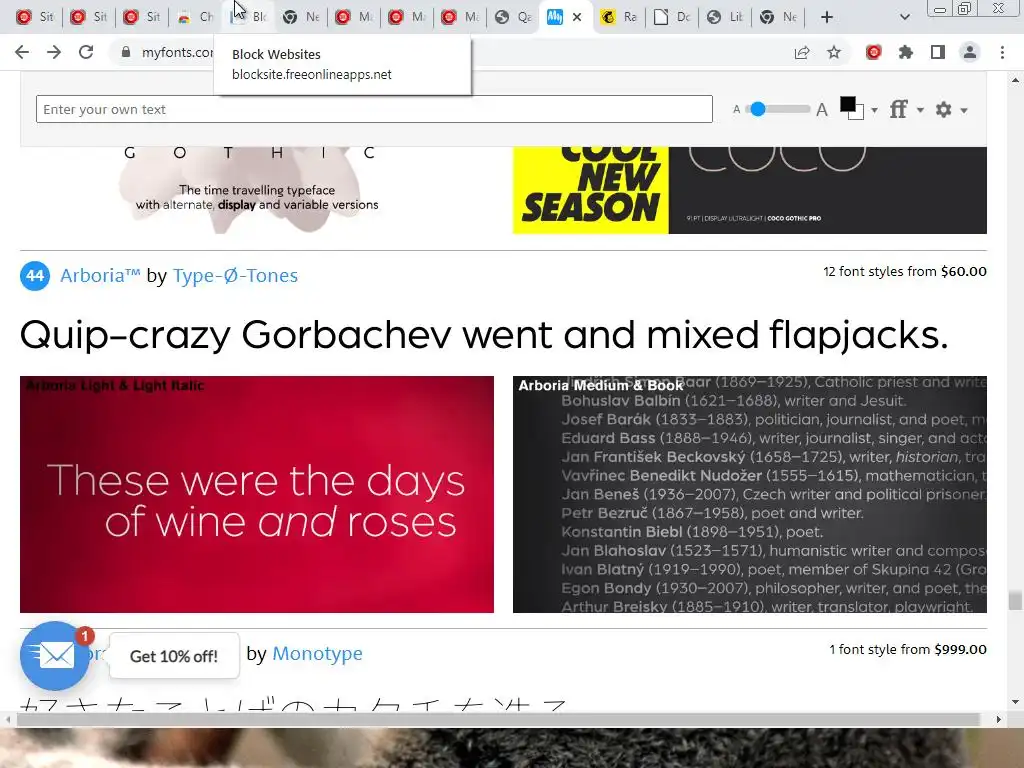Viewport: 1024px width, 768px height.
Task: Open the Type-Ø-Tones foundry link
Action: pyautogui.click(x=235, y=276)
